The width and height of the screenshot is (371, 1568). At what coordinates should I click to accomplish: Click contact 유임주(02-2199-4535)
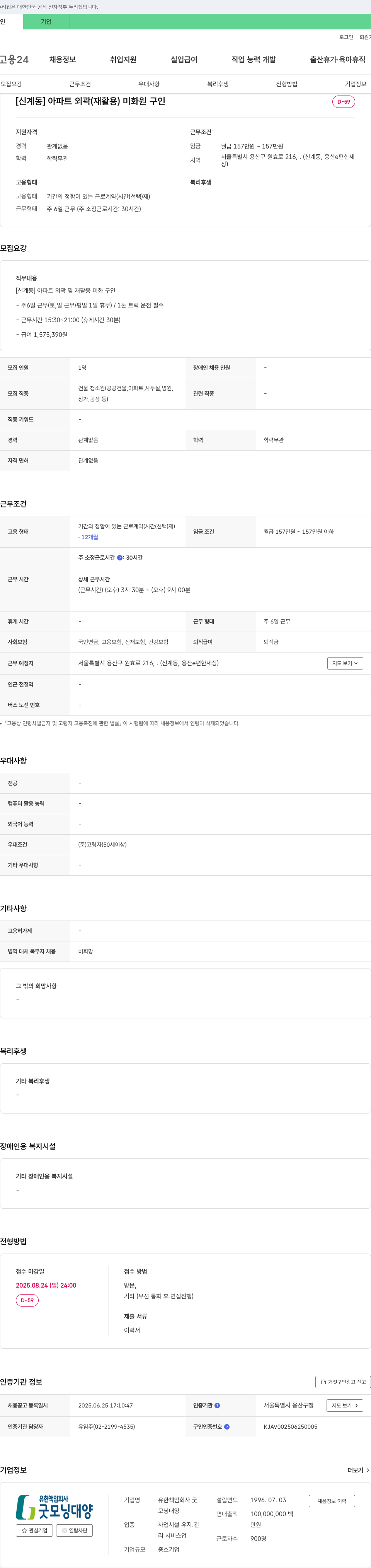[106, 1427]
